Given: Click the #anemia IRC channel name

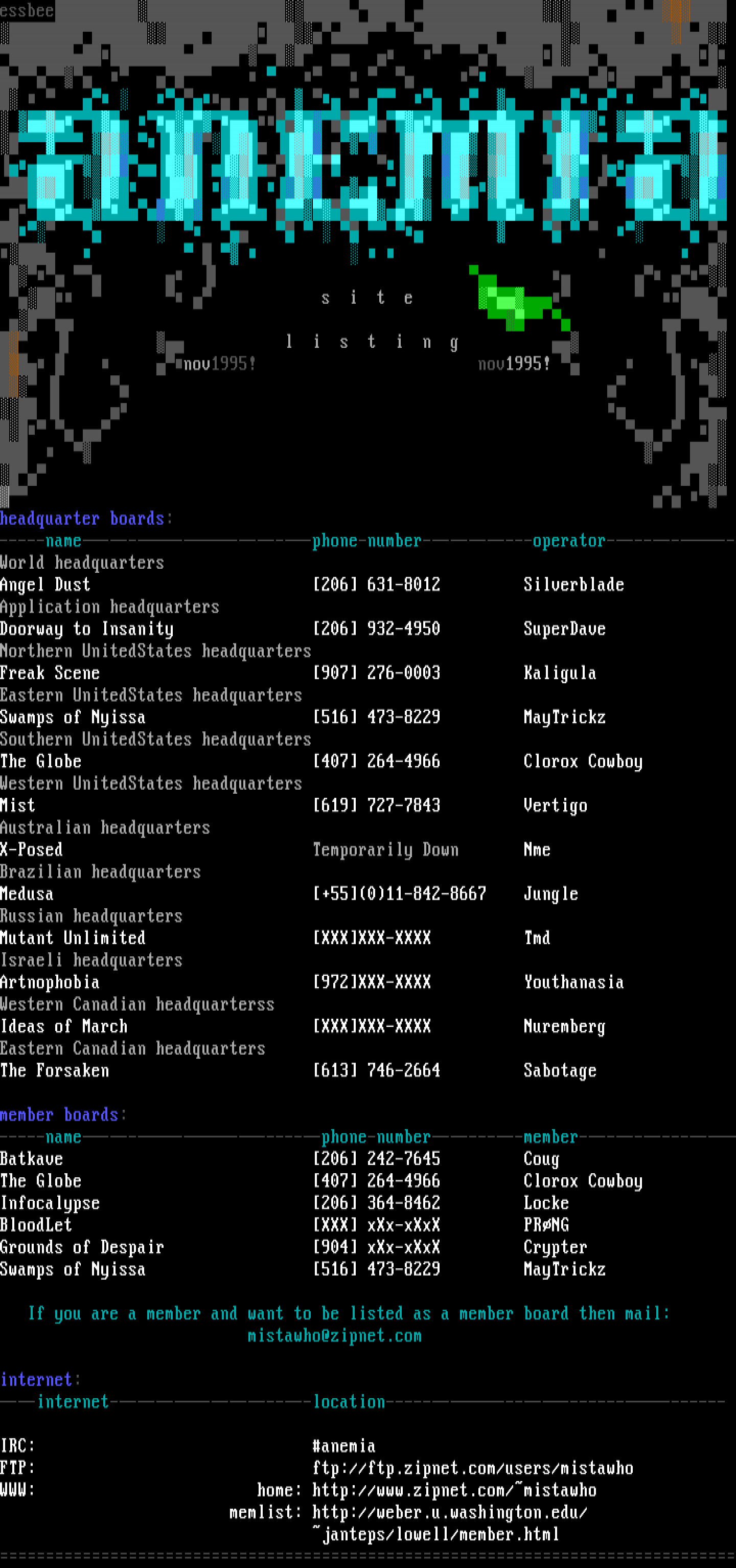Looking at the screenshot, I should tap(343, 1446).
